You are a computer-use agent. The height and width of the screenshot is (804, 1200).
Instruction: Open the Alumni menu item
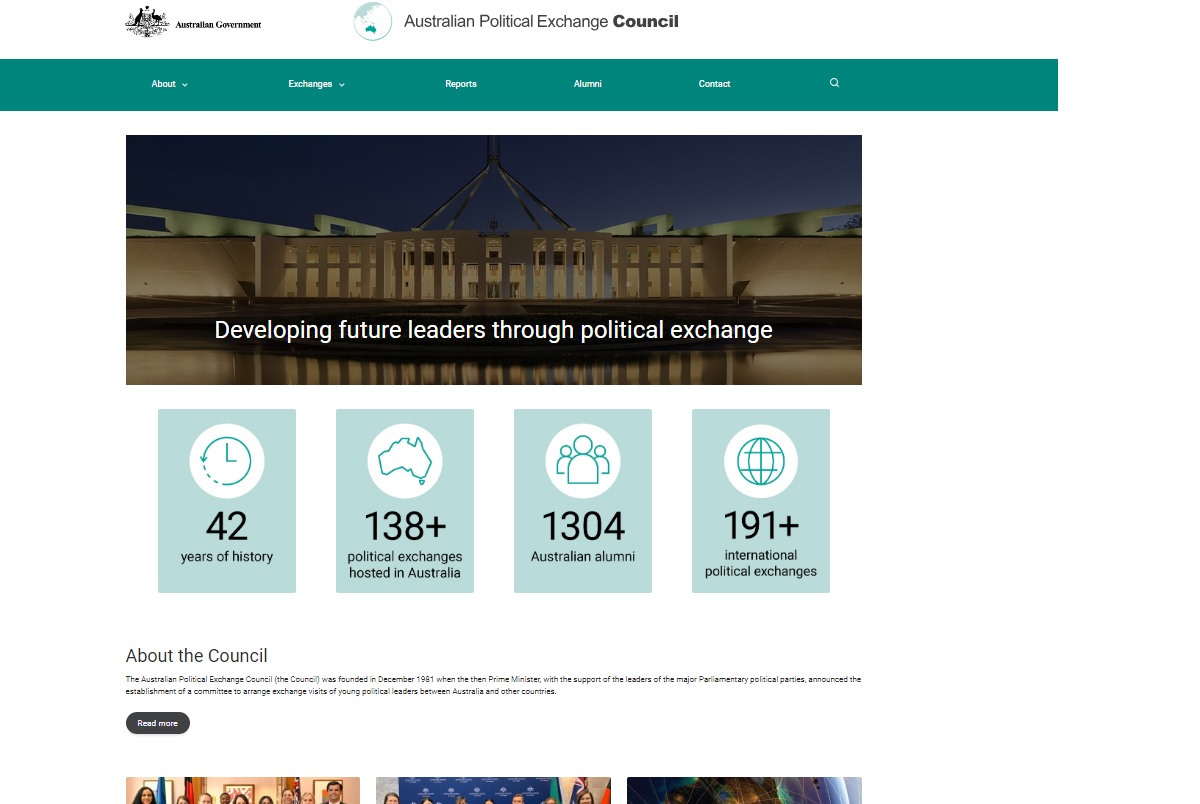pyautogui.click(x=588, y=84)
